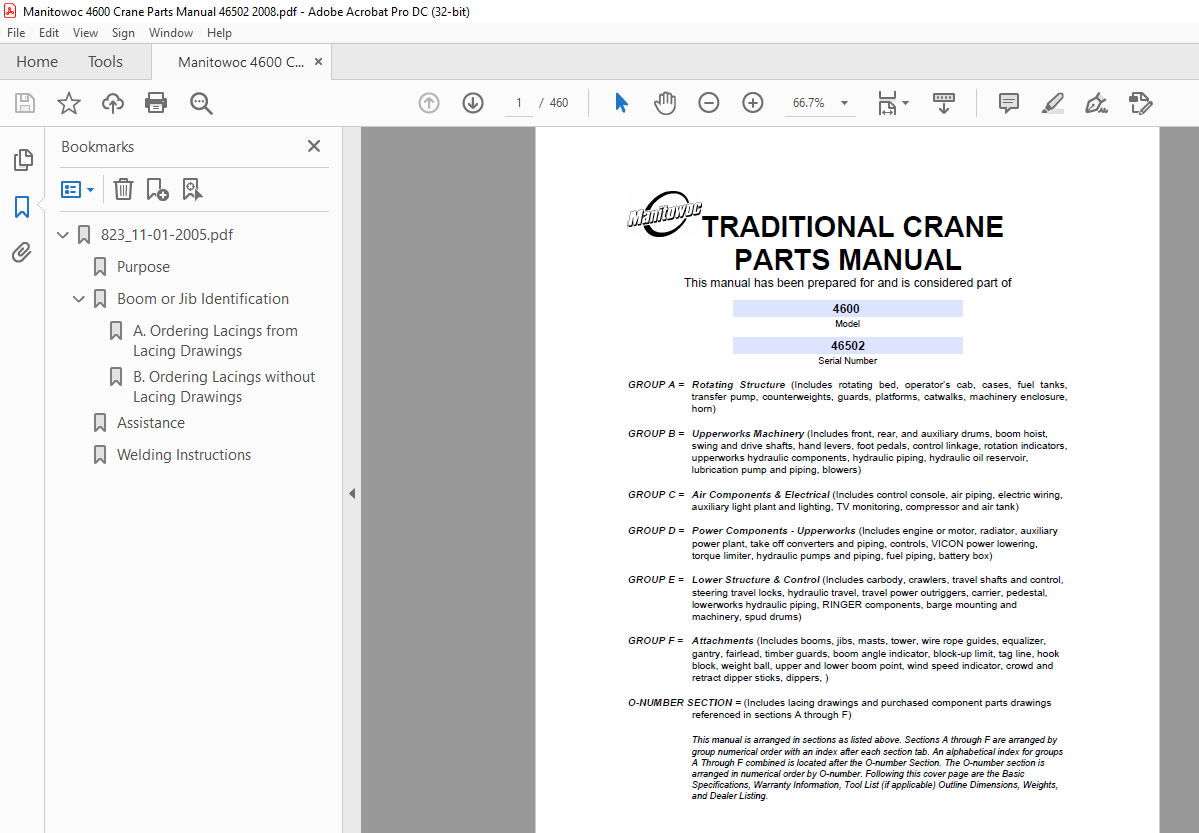Jump to the Purpose bookmark
Image resolution: width=1199 pixels, height=833 pixels.
(x=143, y=267)
